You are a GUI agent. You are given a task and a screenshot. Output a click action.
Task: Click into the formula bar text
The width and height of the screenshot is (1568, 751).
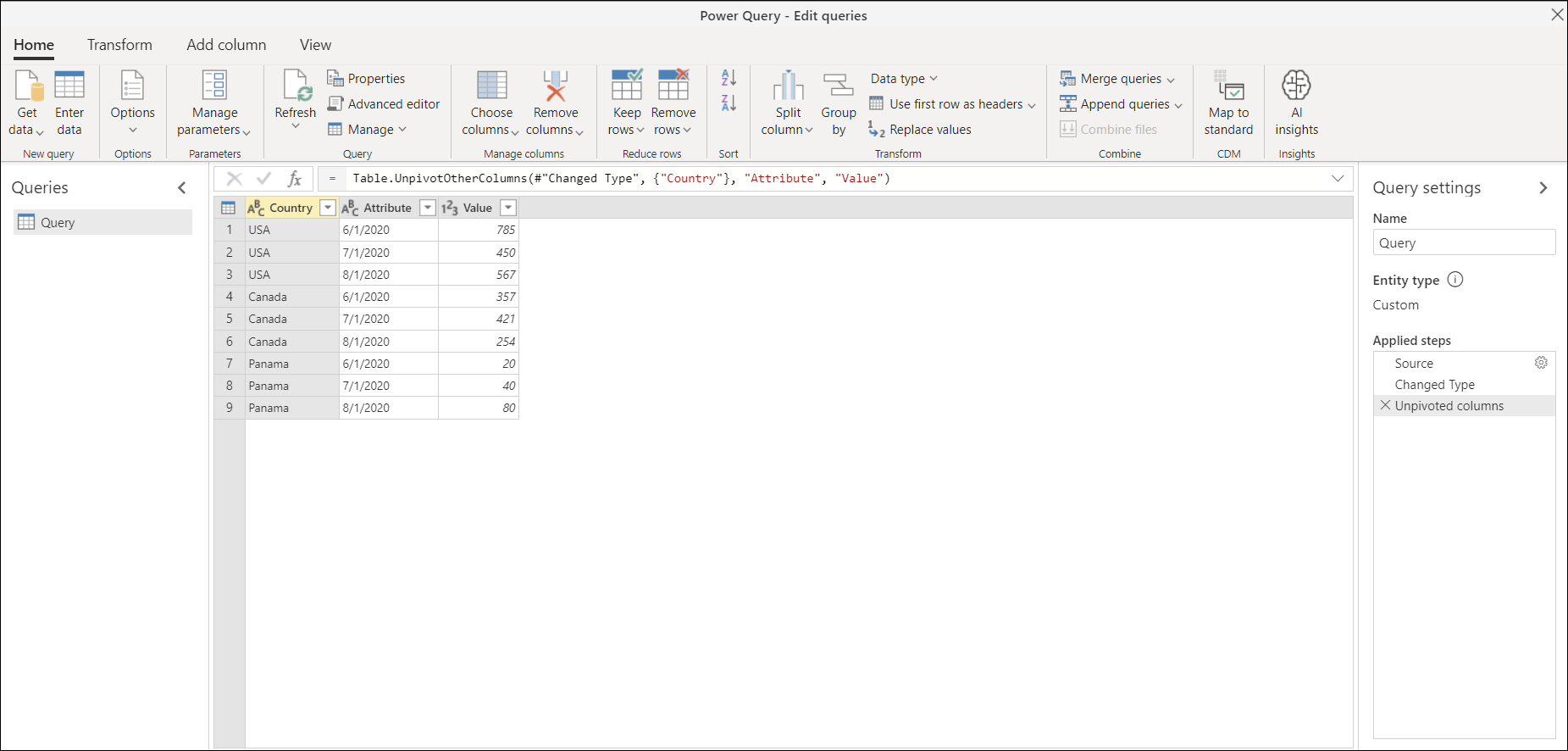click(x=621, y=178)
